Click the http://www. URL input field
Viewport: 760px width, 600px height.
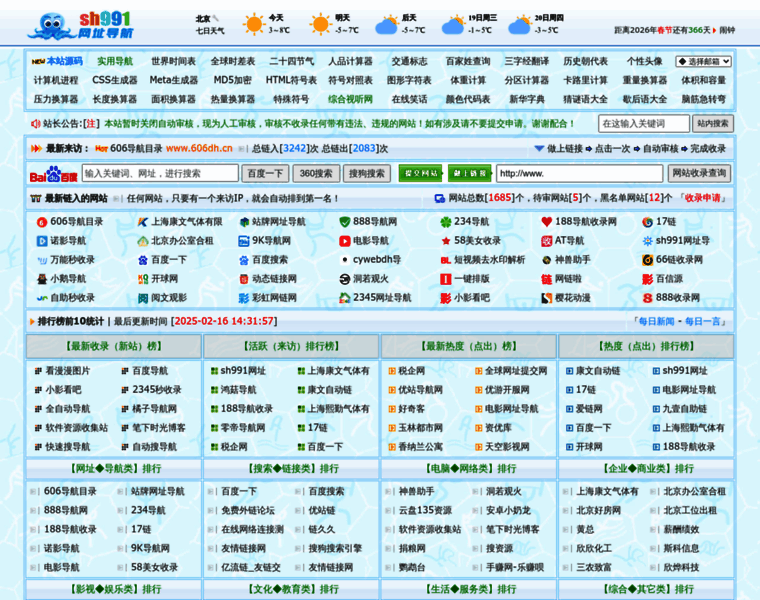pos(579,174)
